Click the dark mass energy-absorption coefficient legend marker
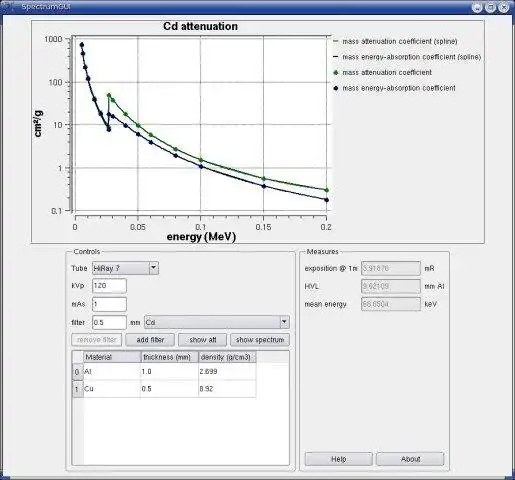Screen dimensions: 515x480 [x=336, y=88]
